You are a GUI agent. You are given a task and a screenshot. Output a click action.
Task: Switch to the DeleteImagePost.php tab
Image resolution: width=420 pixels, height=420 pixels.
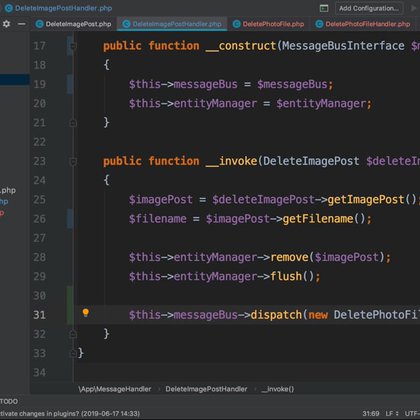74,24
